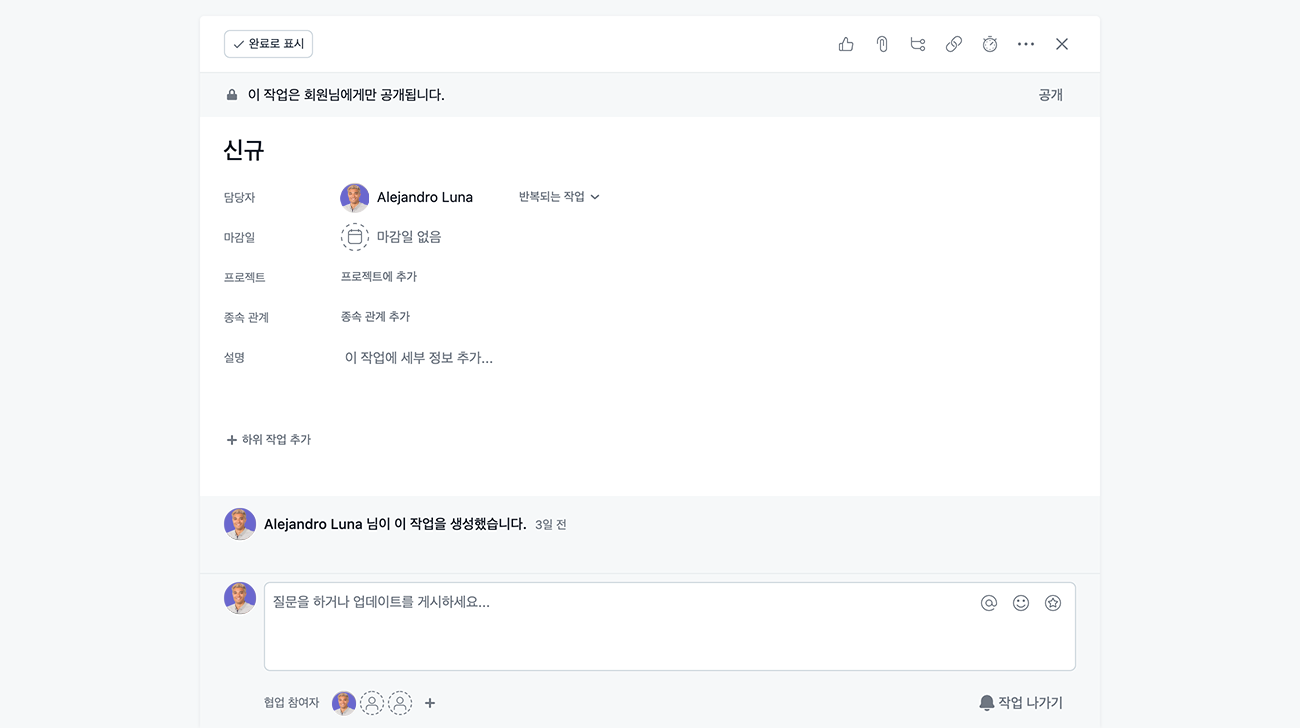Add a subtask with 하위 작업 추가
Viewport: 1300px width, 728px height.
tap(268, 440)
